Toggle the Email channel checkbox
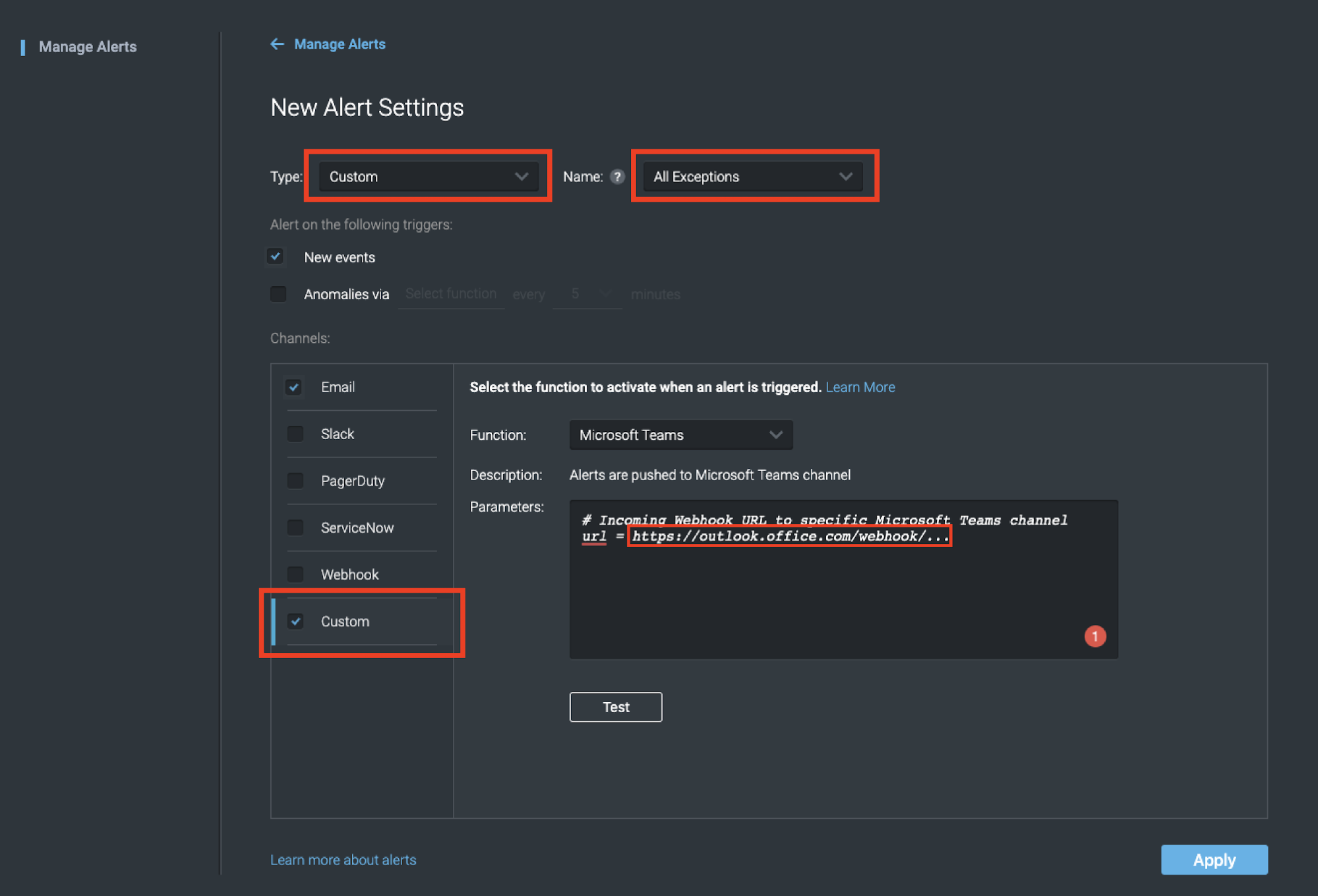 [294, 387]
